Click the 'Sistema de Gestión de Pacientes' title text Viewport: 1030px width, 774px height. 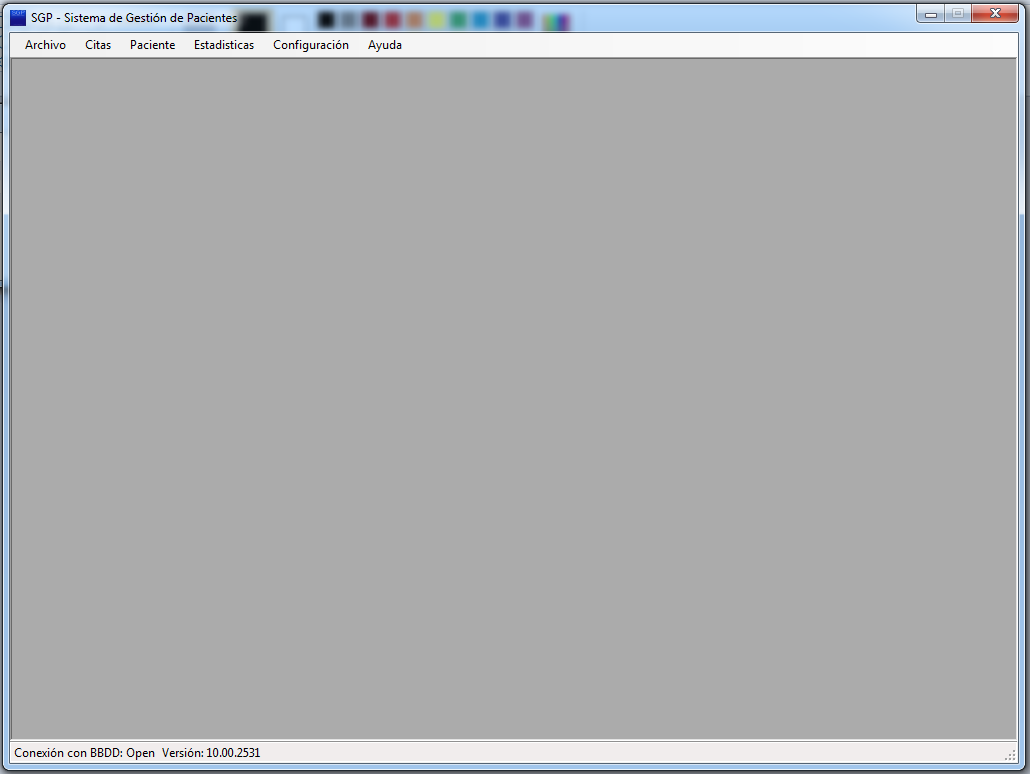(150, 18)
